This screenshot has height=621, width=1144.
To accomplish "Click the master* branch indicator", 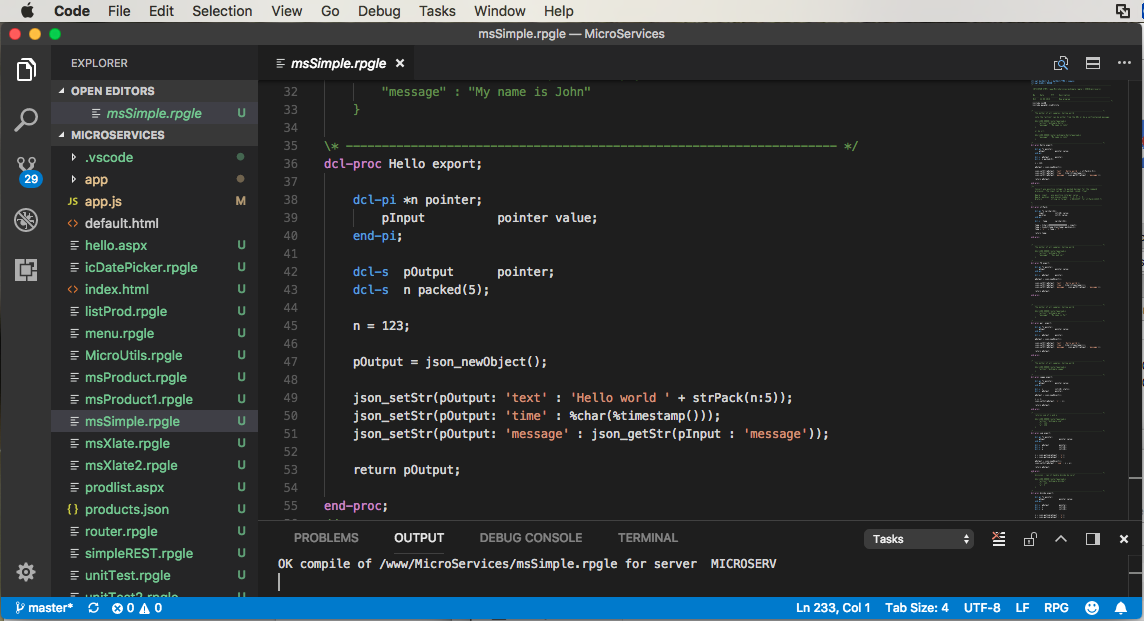I will click(x=45, y=608).
